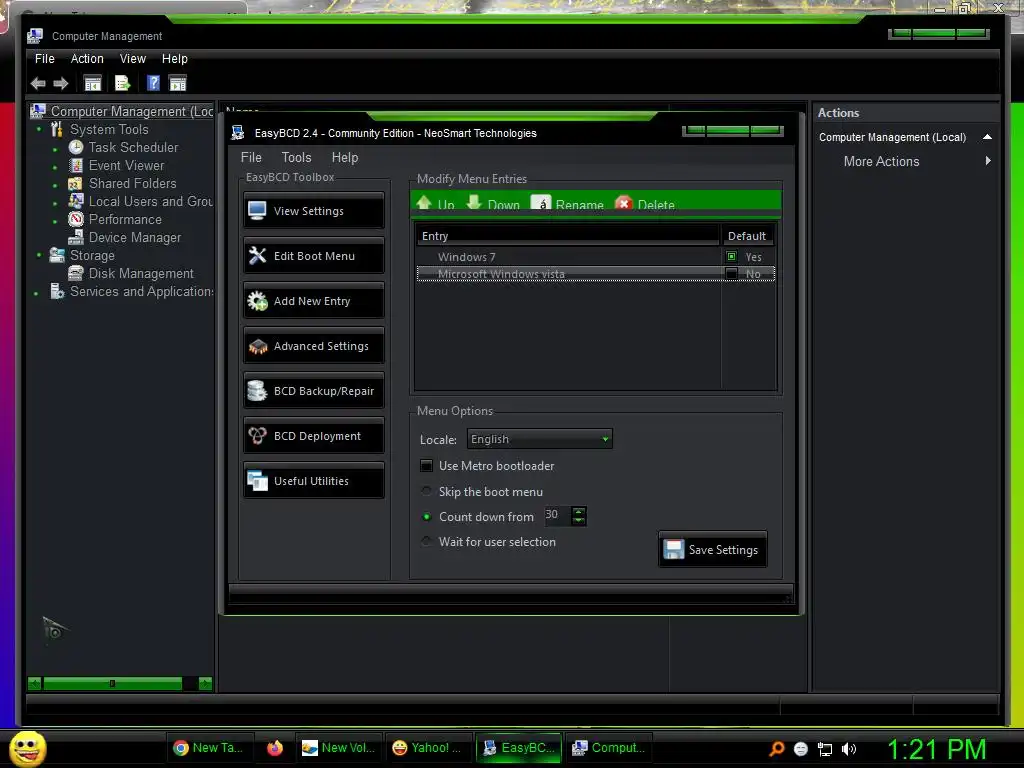
Task: Click the search magnifier tray icon
Action: tap(776, 748)
